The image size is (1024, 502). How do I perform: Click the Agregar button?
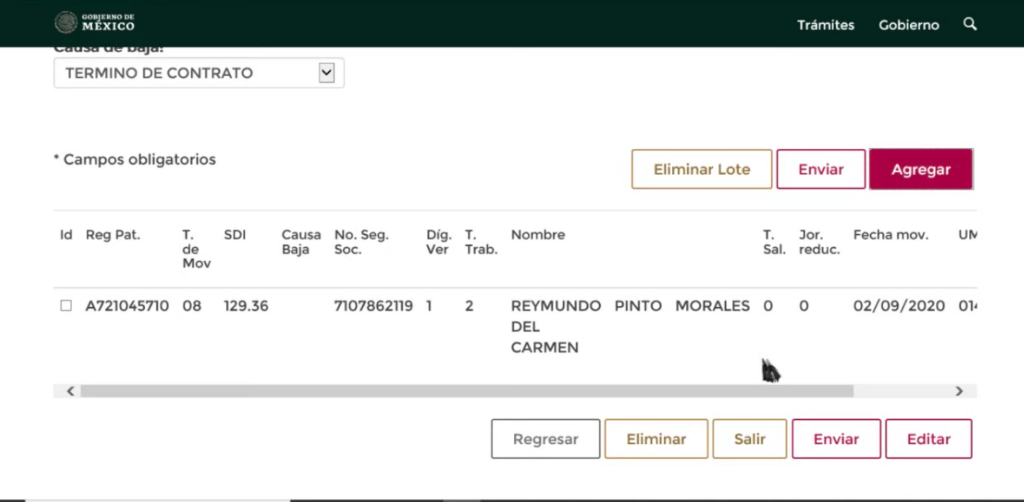click(921, 170)
